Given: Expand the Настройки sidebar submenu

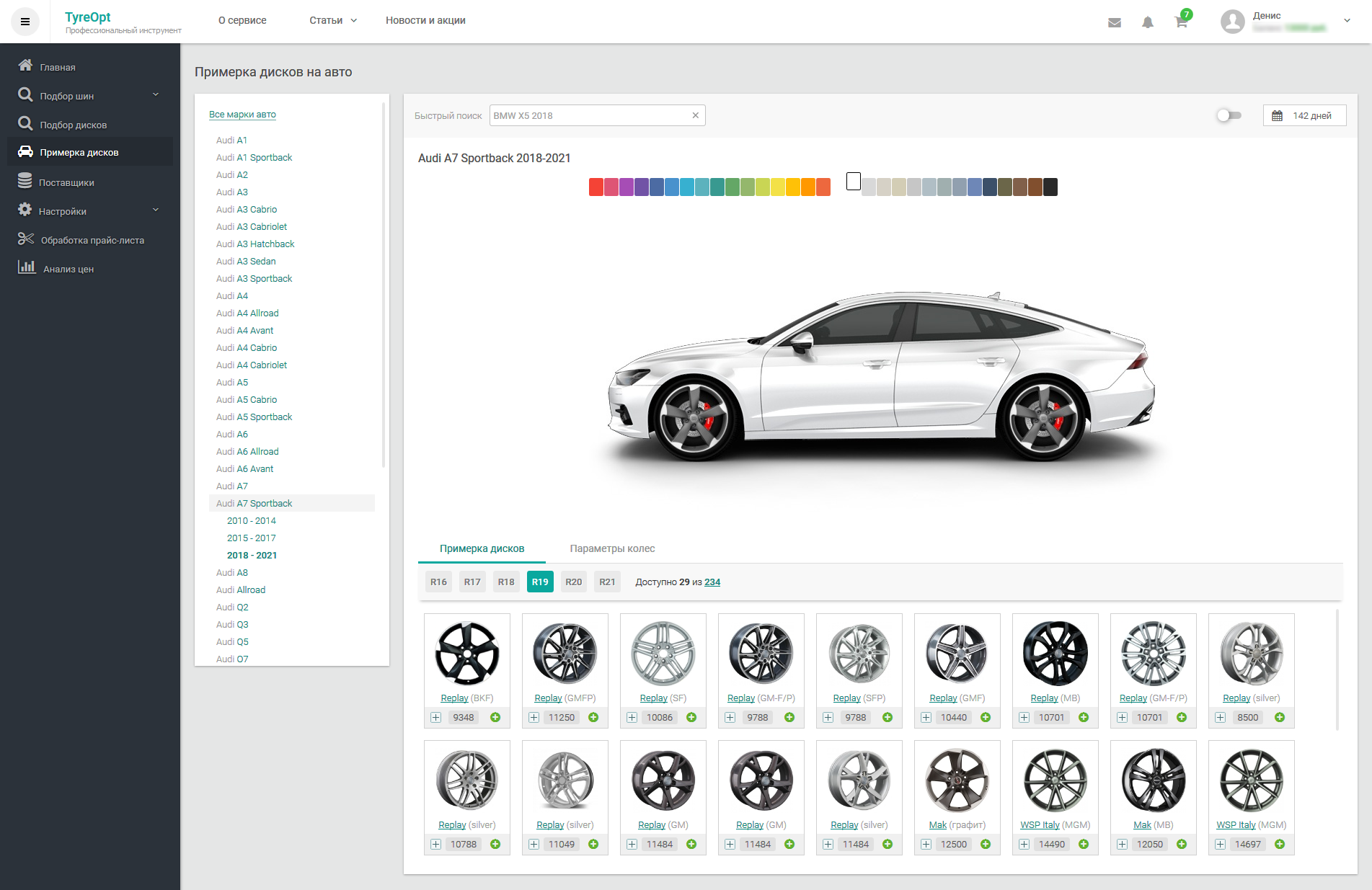Looking at the screenshot, I should click(x=156, y=210).
